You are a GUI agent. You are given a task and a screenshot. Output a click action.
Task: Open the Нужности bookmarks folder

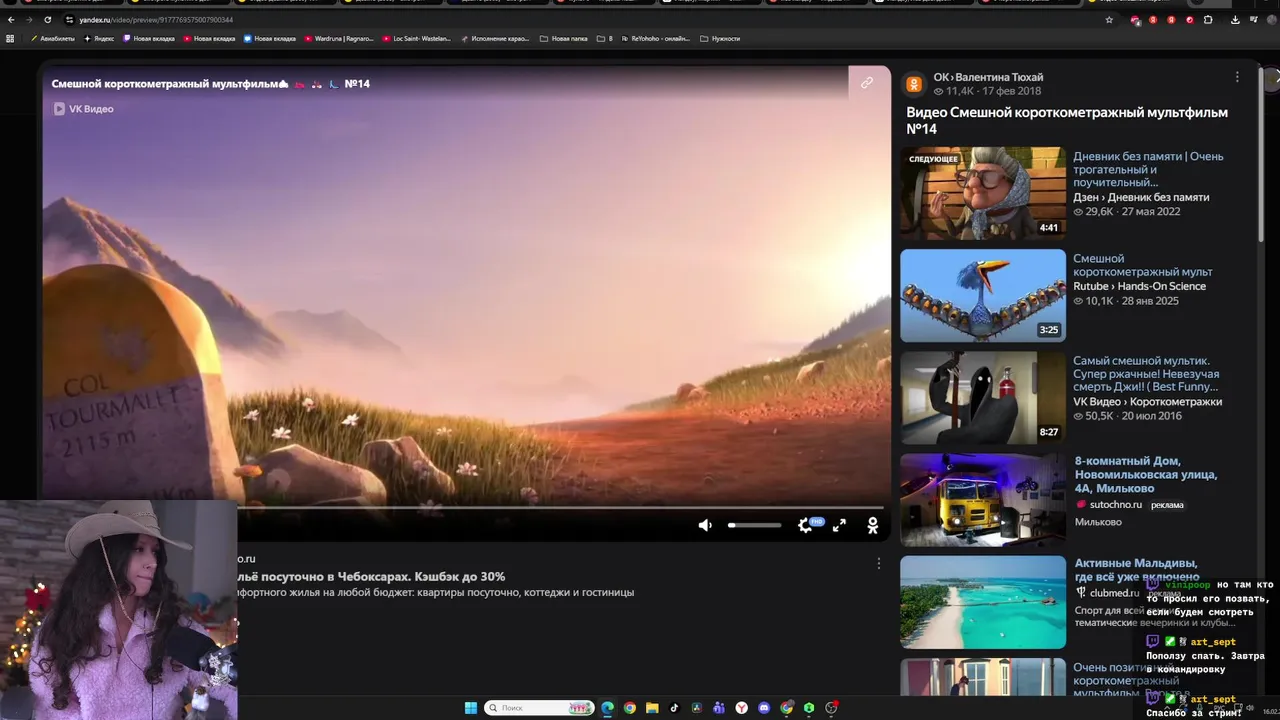coord(720,39)
